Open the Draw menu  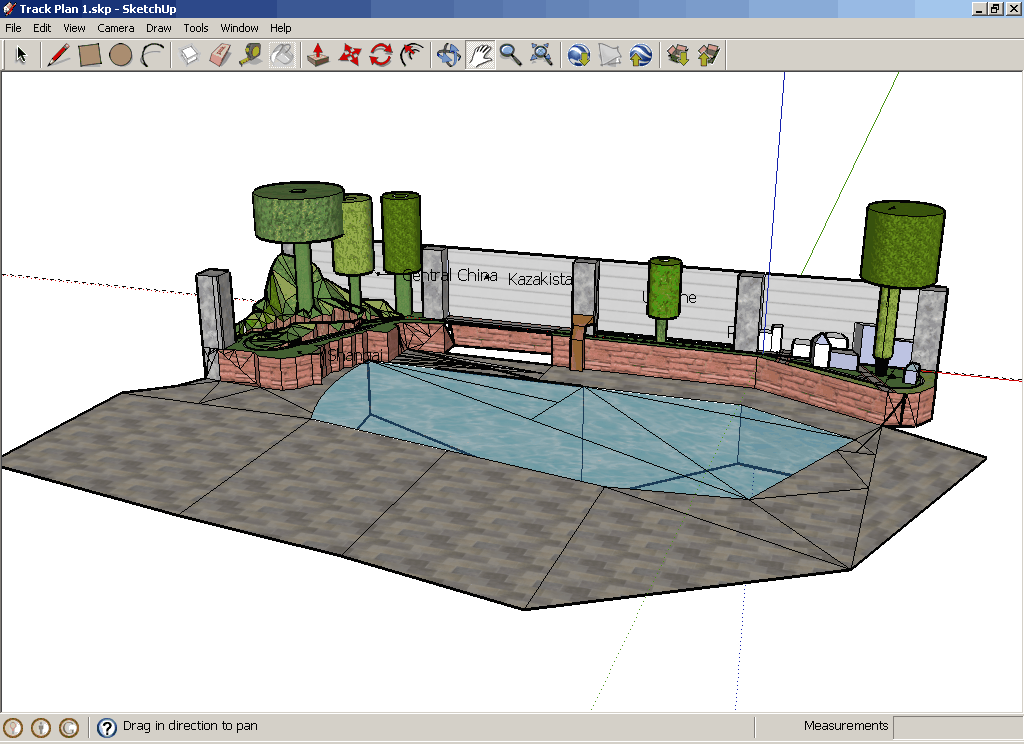point(159,28)
